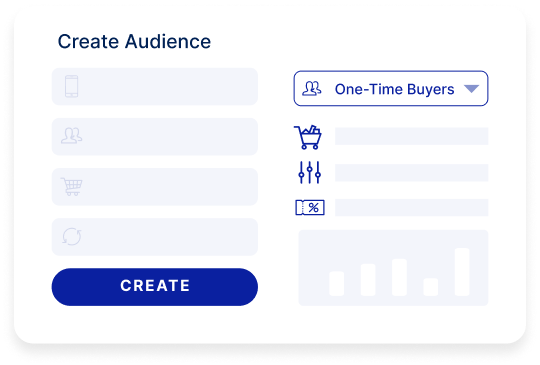This screenshot has width=540, height=365.
Task: Click the percent coupon icon
Action: click(310, 208)
